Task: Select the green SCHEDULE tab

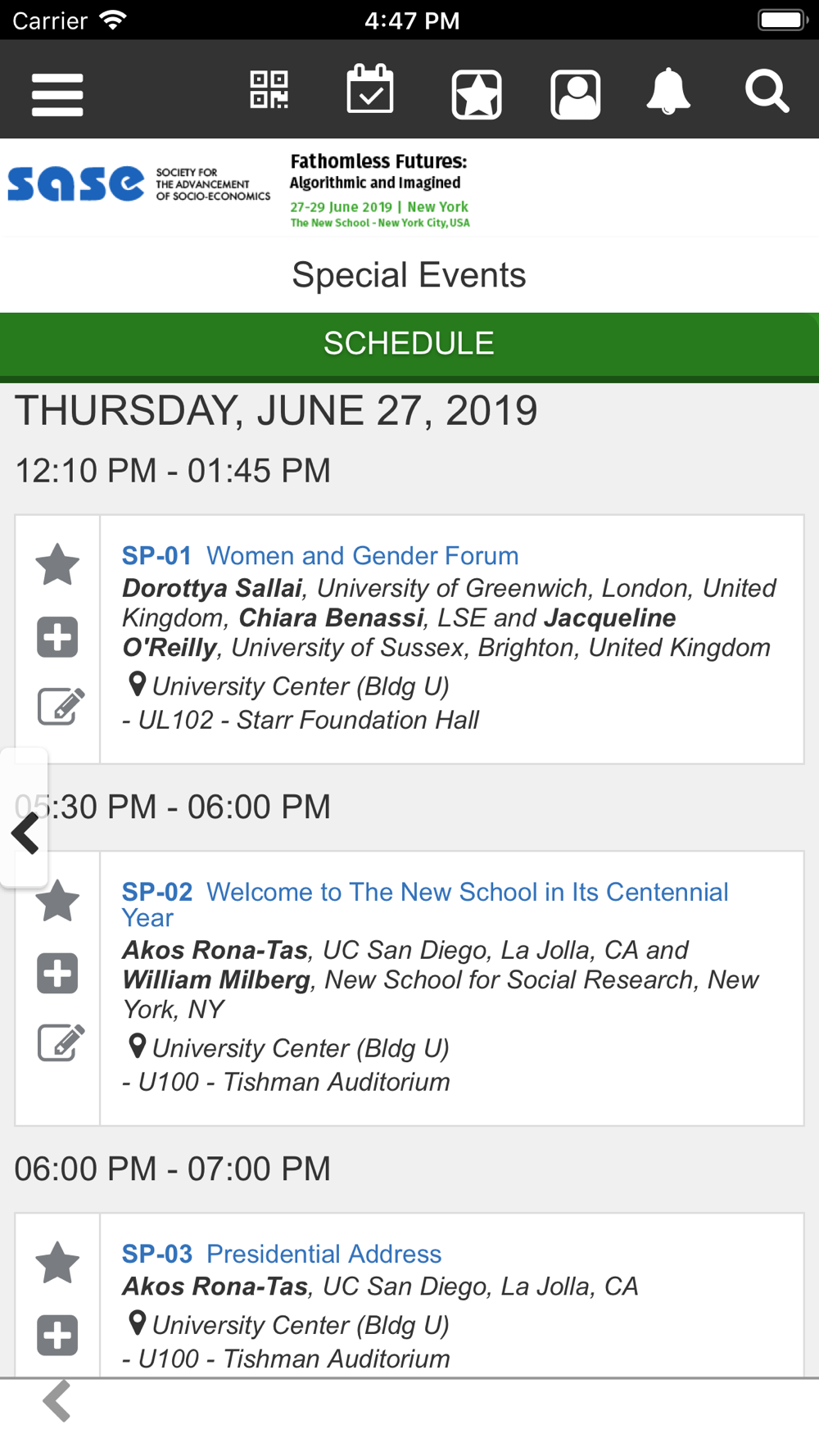Action: [x=409, y=344]
